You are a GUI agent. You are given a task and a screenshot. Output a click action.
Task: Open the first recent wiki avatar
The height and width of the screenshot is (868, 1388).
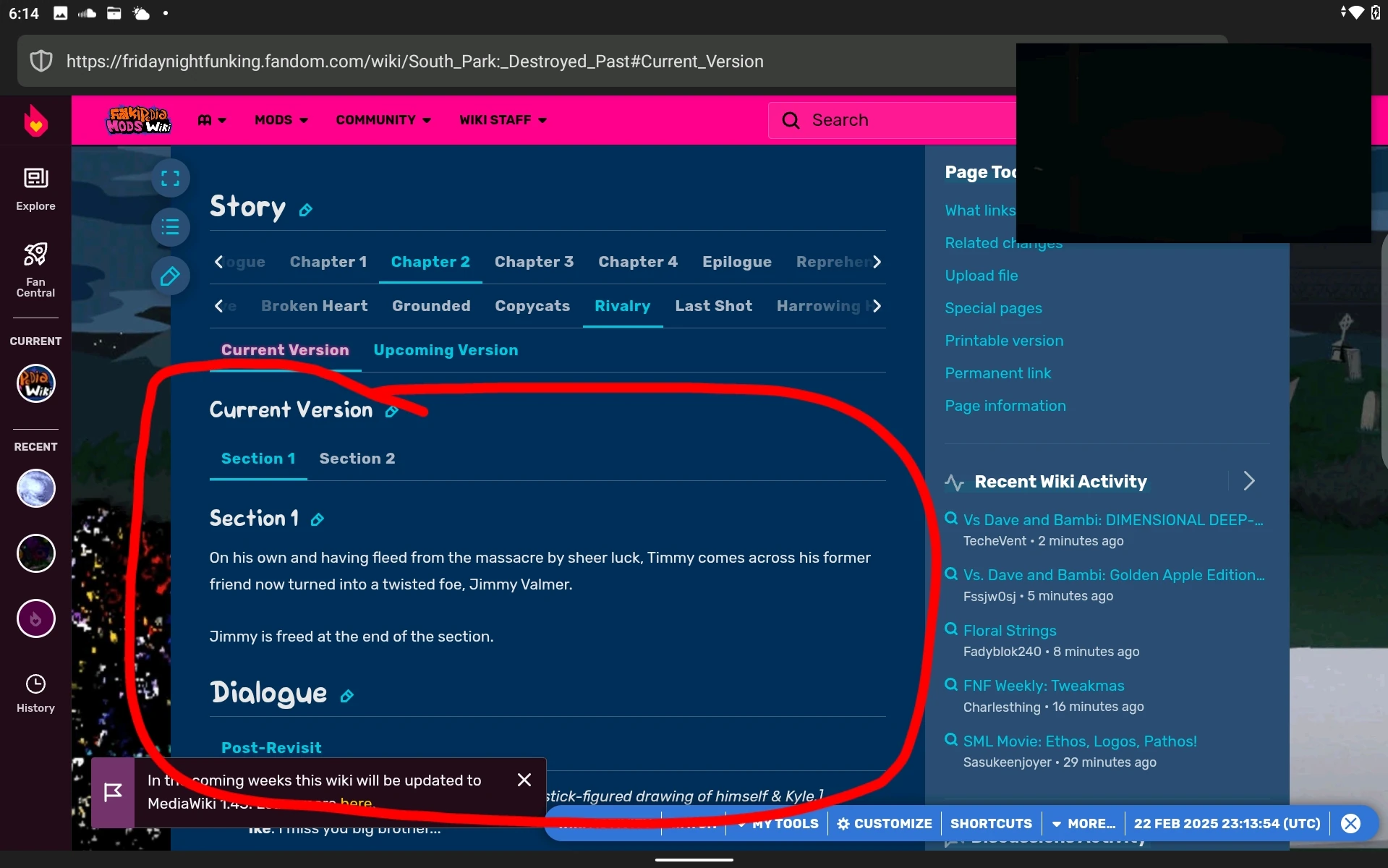[x=35, y=488]
